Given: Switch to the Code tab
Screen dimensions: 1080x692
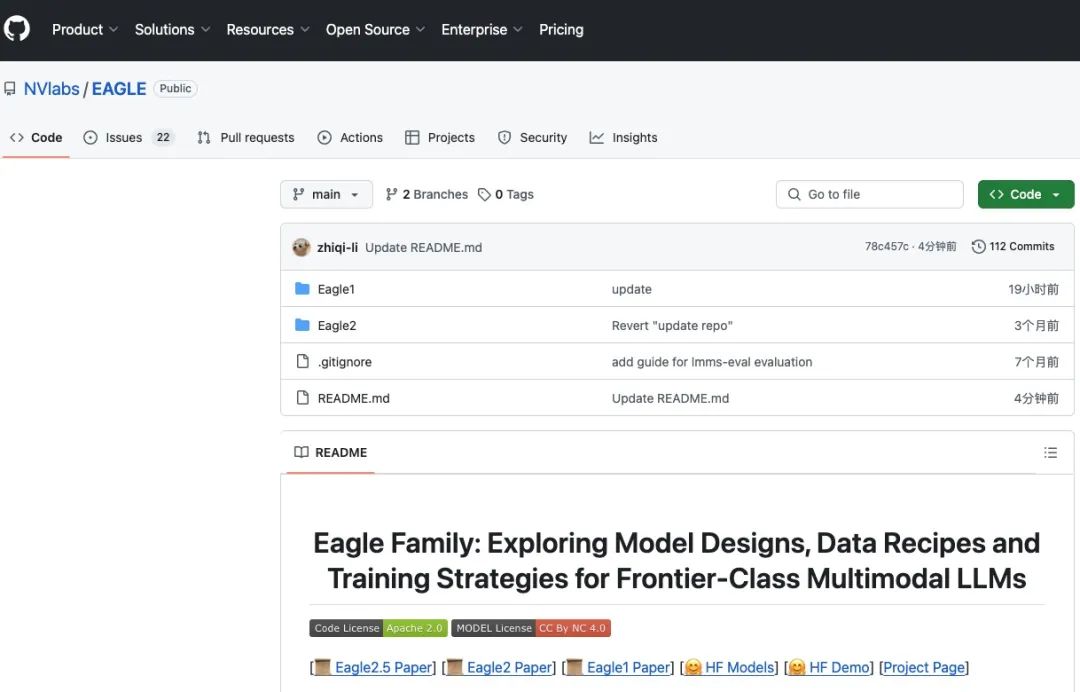Looking at the screenshot, I should click(36, 138).
